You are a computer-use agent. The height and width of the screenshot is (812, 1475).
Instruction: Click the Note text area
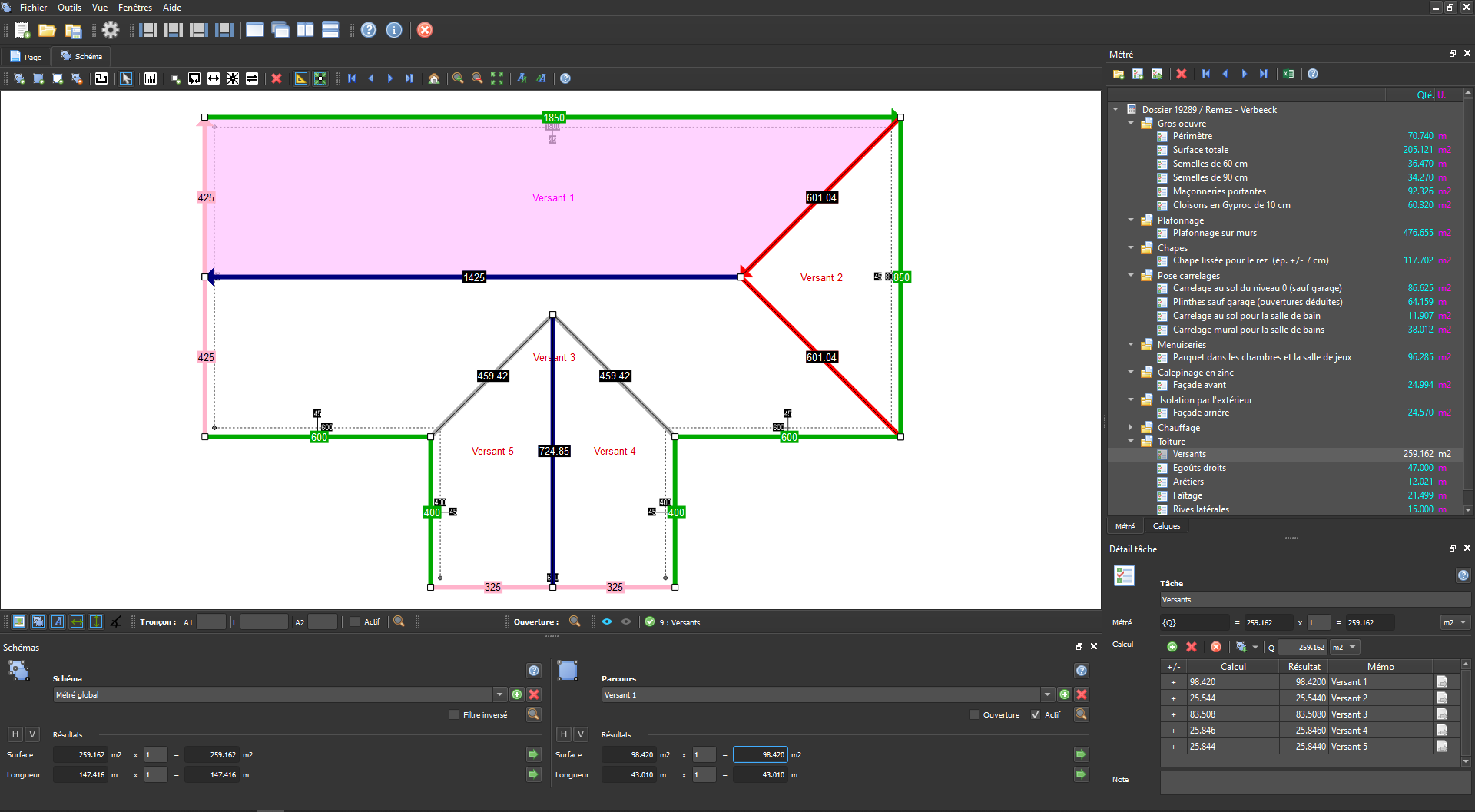point(1315,782)
